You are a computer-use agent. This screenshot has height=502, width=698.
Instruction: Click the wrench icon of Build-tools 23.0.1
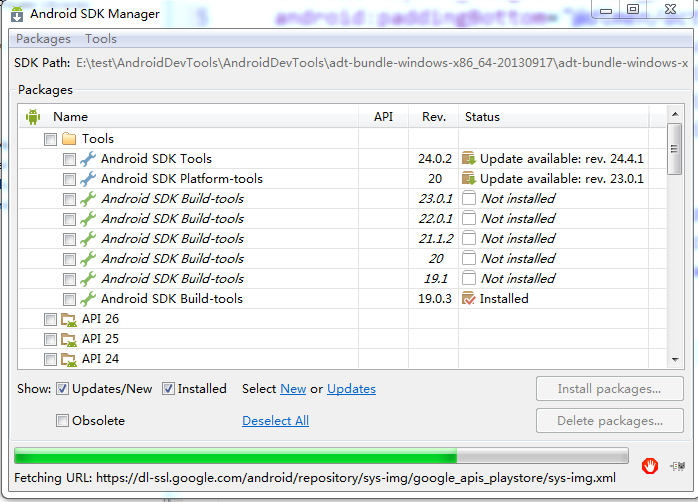point(88,199)
